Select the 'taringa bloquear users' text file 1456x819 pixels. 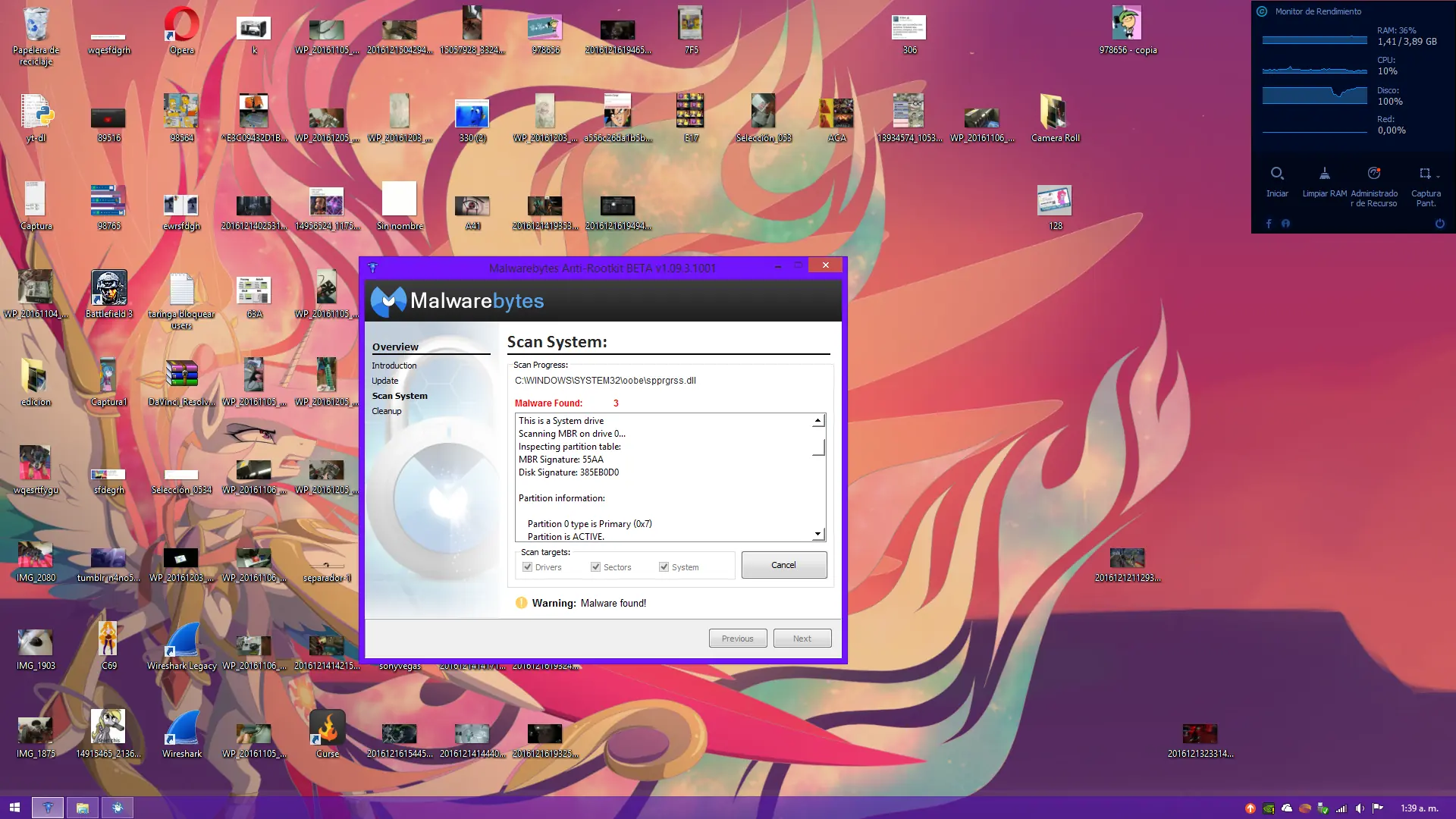coord(182,301)
